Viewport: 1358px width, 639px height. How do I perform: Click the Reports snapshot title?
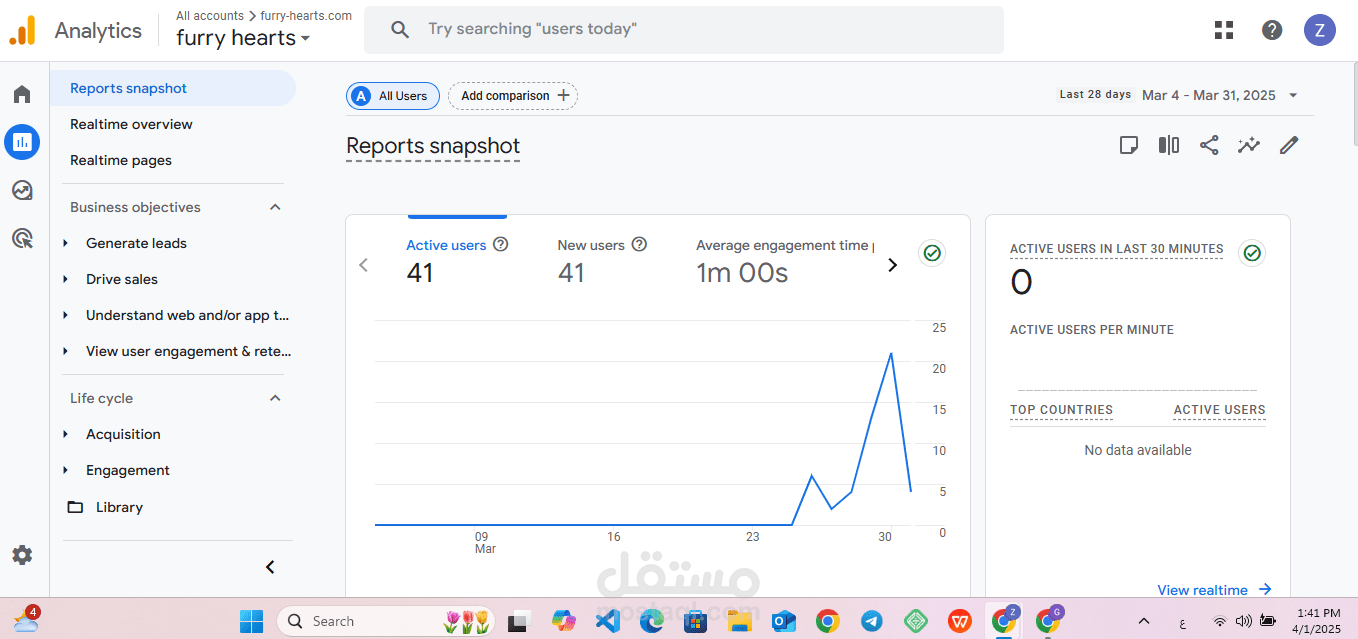coord(433,146)
